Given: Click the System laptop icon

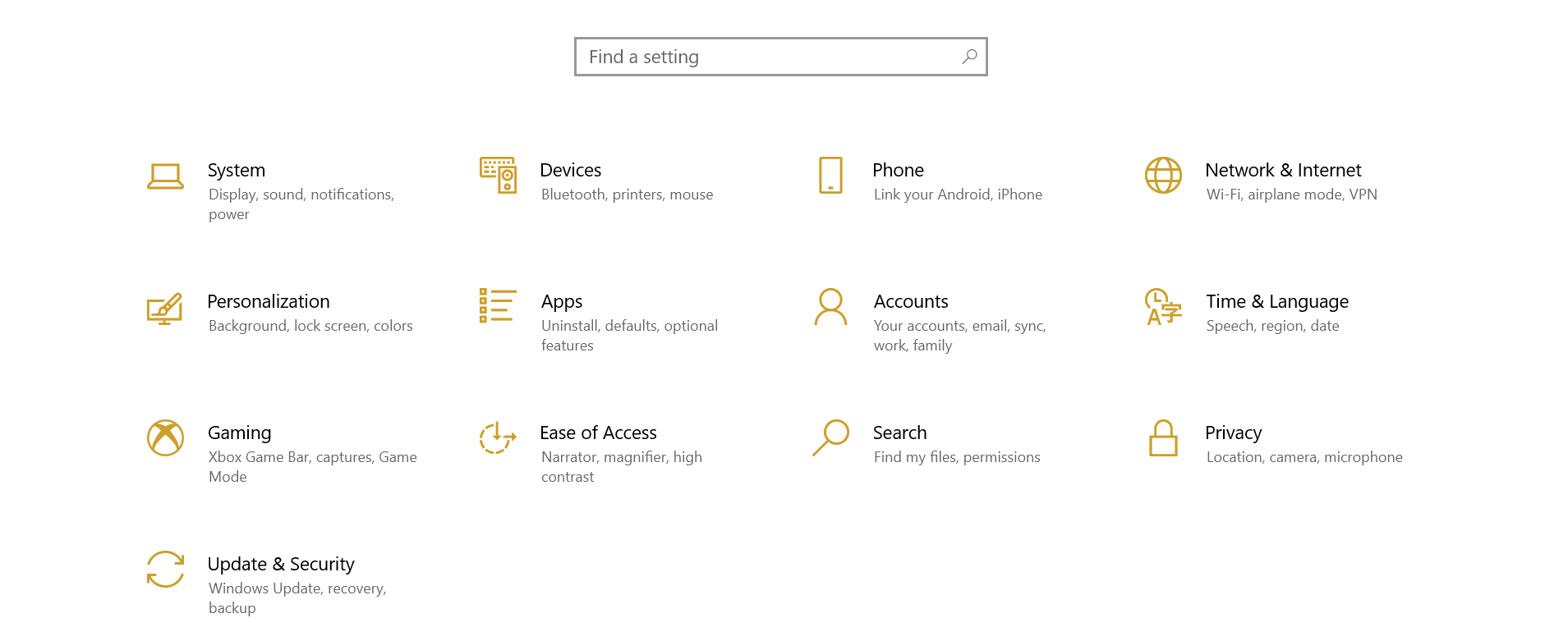Looking at the screenshot, I should [165, 176].
